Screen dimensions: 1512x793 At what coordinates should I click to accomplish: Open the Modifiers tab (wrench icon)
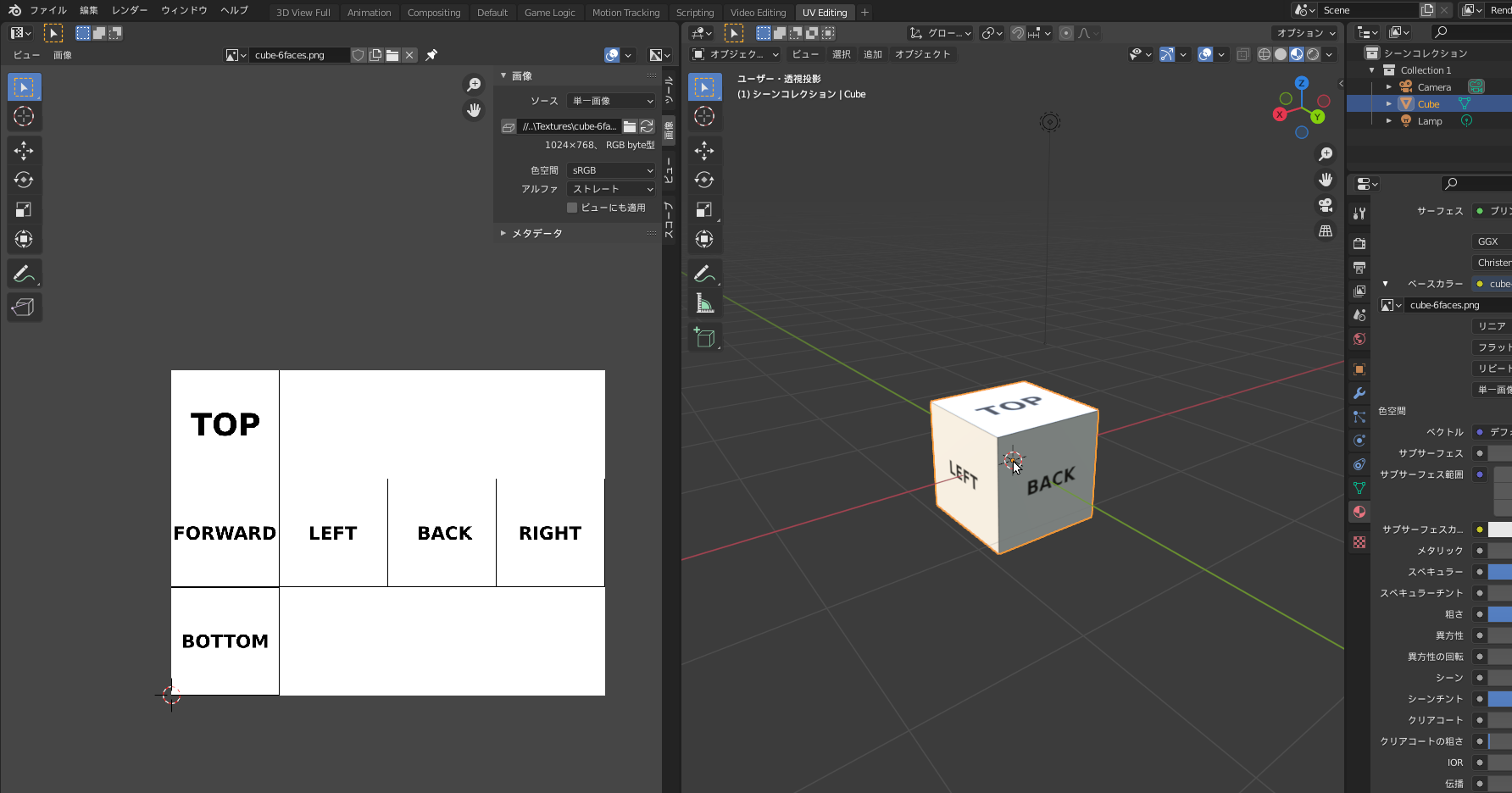[1359, 393]
